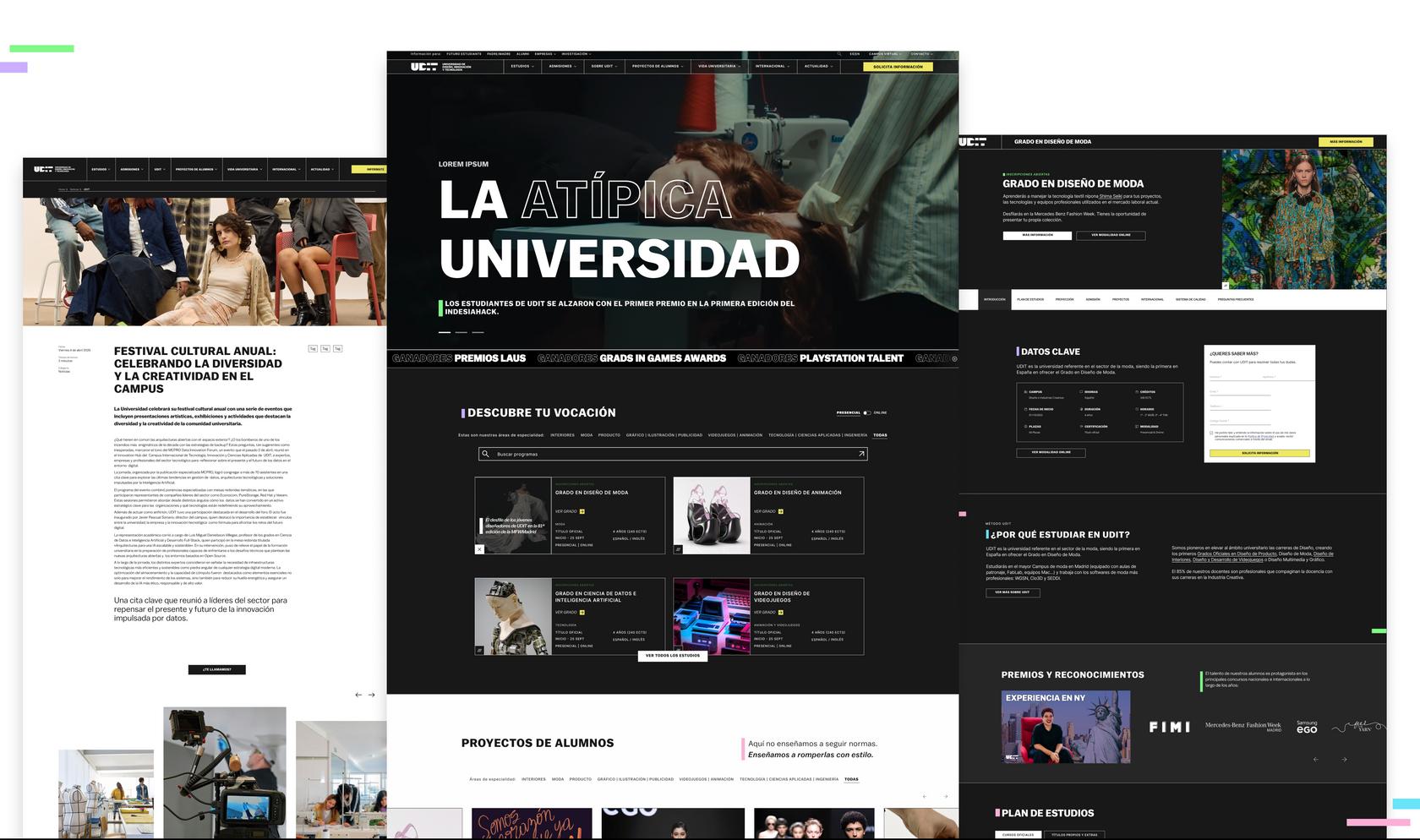The width and height of the screenshot is (1420, 840).
Task: Toggle the Presencial/Online switch
Action: (866, 412)
